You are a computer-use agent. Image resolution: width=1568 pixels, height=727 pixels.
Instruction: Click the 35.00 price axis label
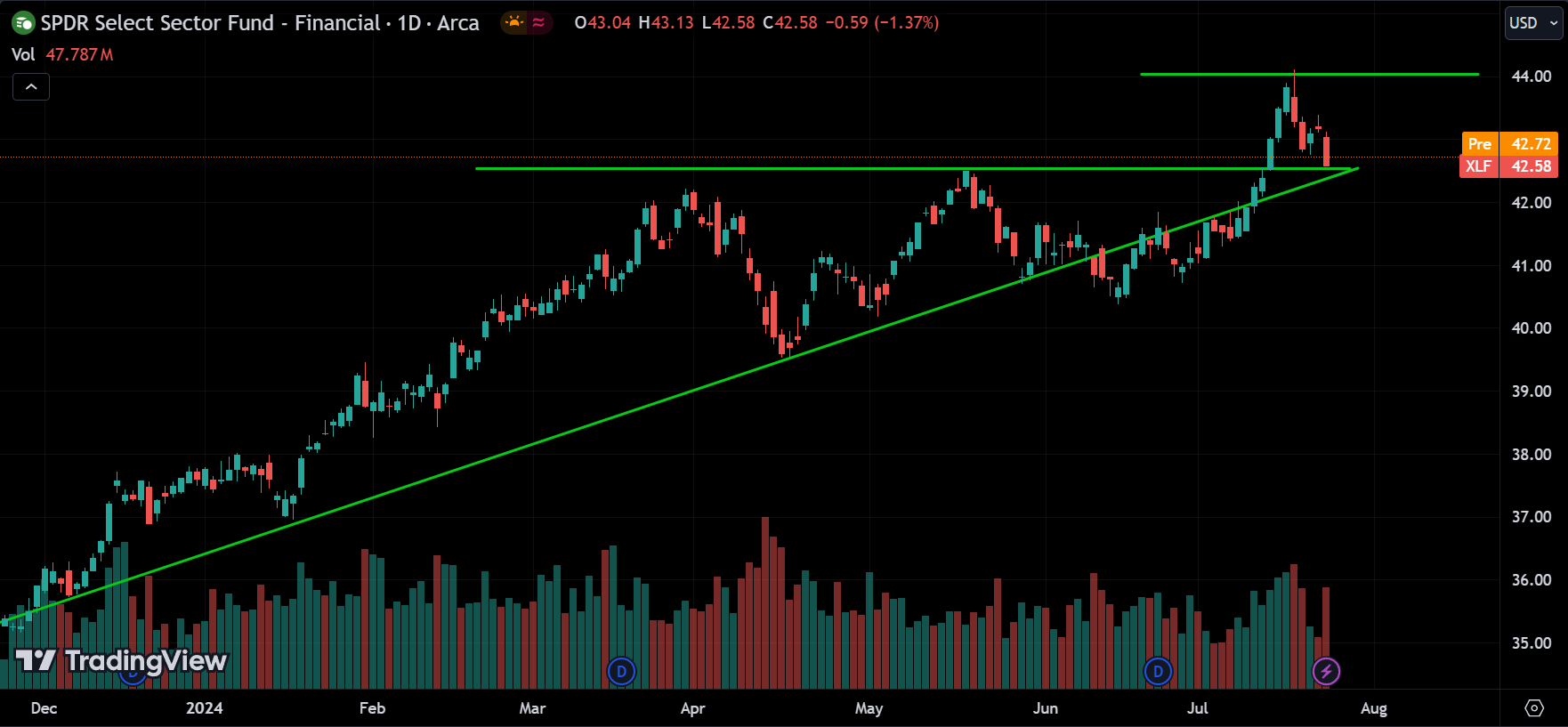pyautogui.click(x=1531, y=643)
